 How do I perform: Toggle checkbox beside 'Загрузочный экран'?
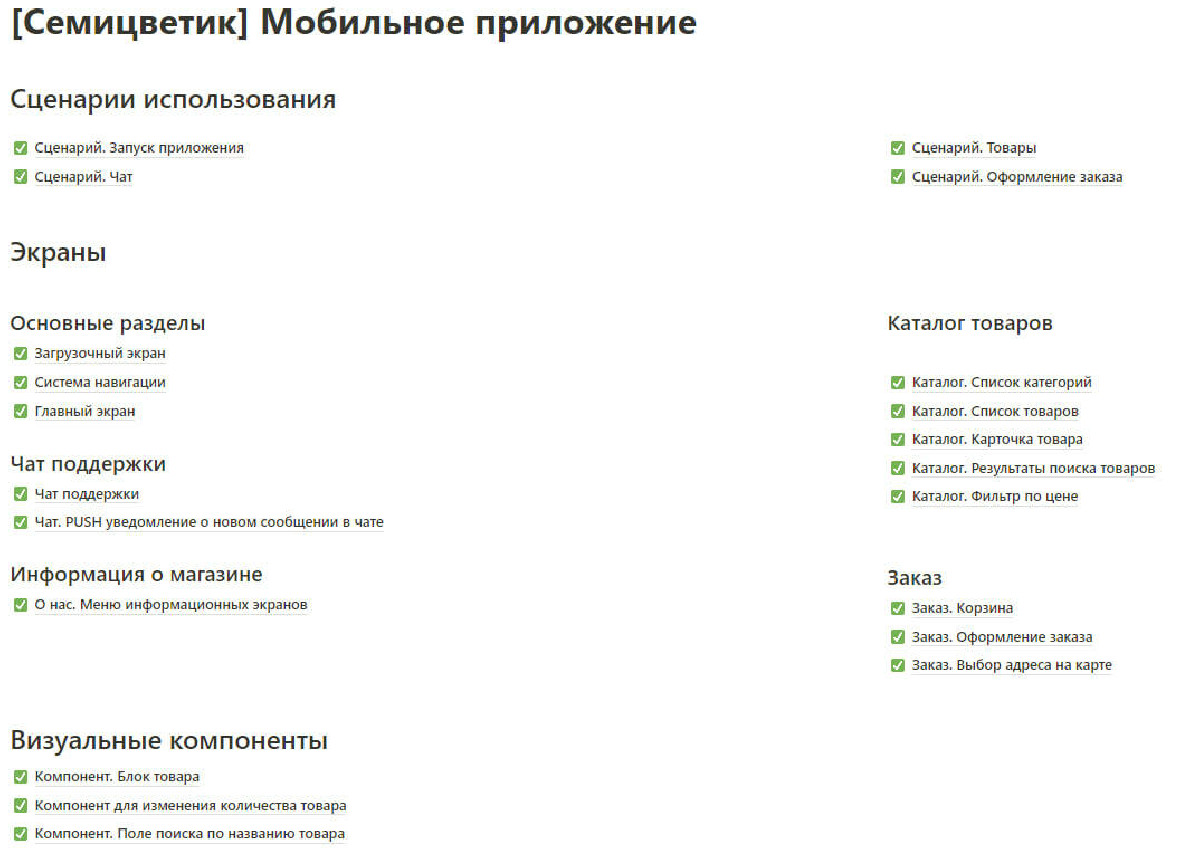pyautogui.click(x=20, y=353)
